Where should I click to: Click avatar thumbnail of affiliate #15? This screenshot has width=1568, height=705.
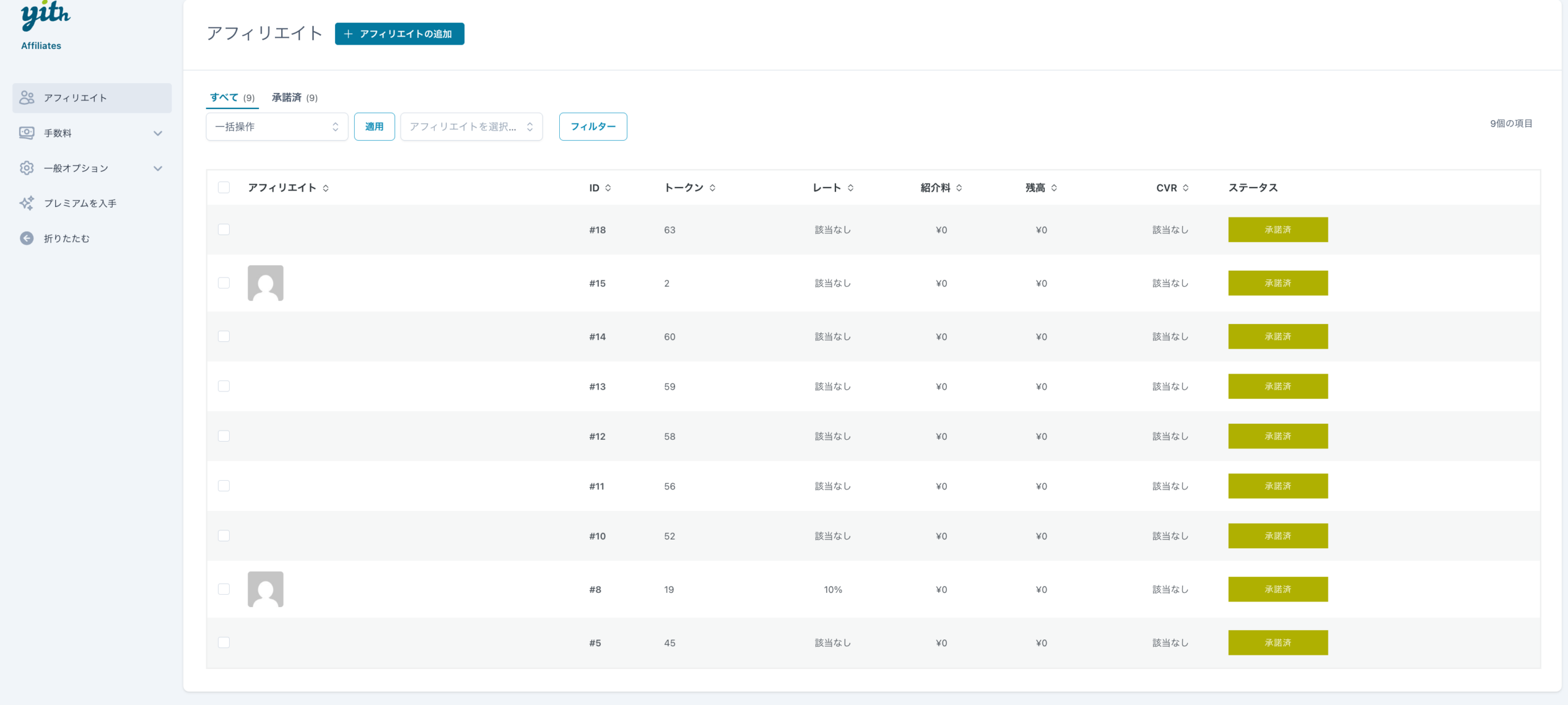265,283
